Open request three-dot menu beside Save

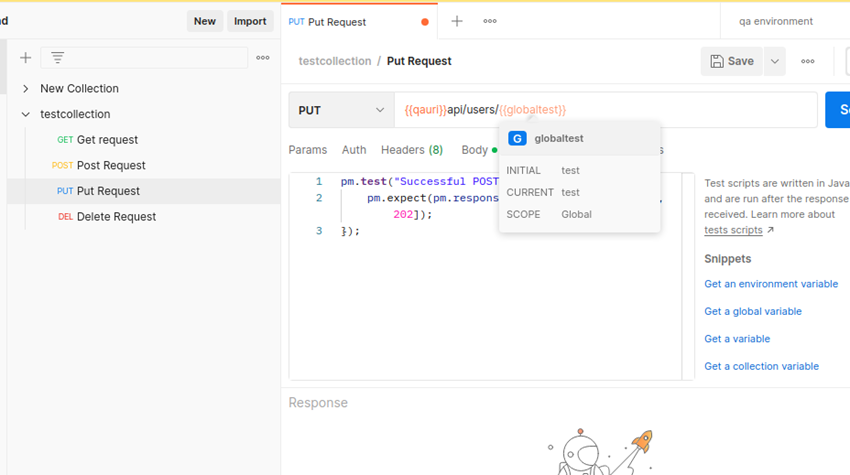808,61
